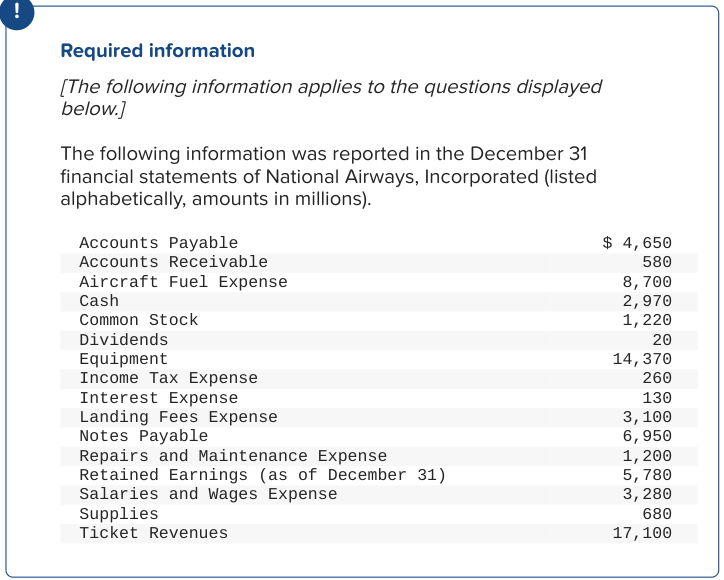
Task: Click the Cash row label
Action: (x=99, y=301)
